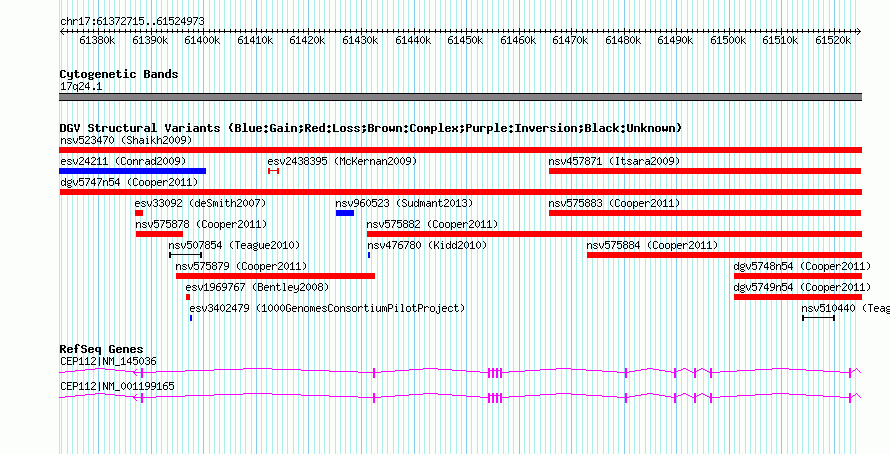This screenshot has height=454, width=890.
Task: Select the 61390k ruler tick label
Action: pyautogui.click(x=150, y=40)
